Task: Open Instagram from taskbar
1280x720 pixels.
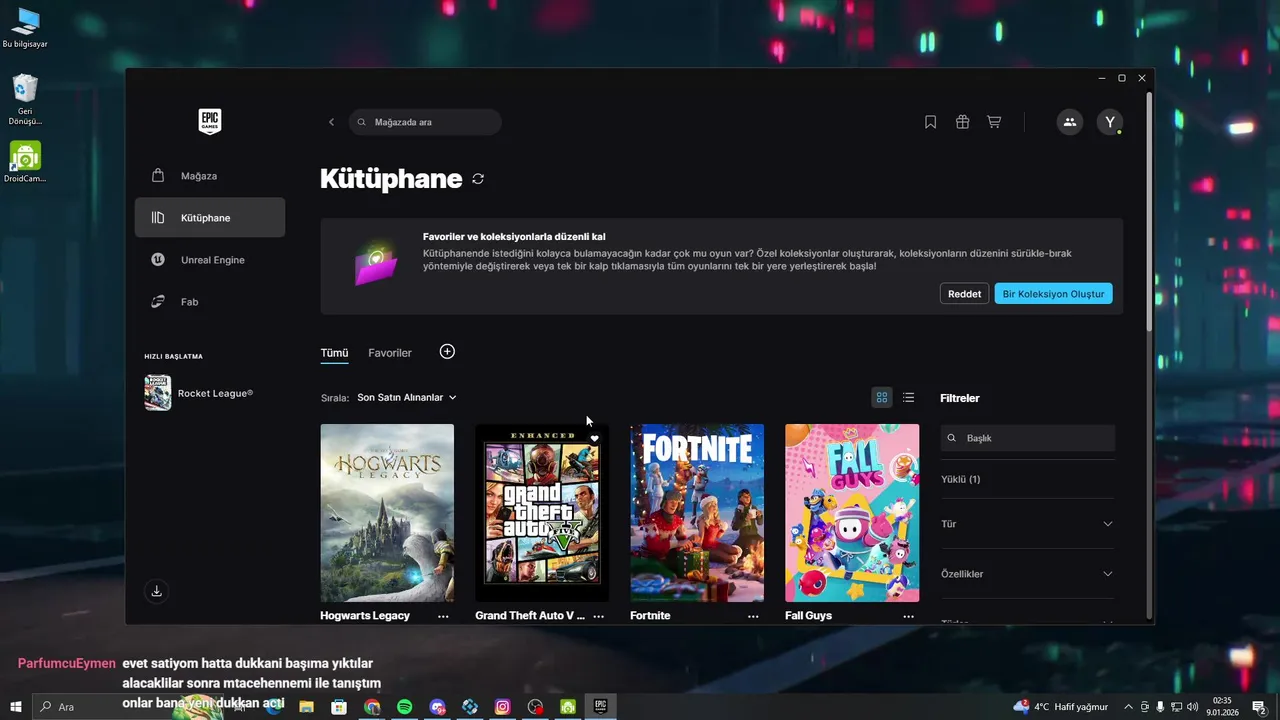Action: [502, 707]
